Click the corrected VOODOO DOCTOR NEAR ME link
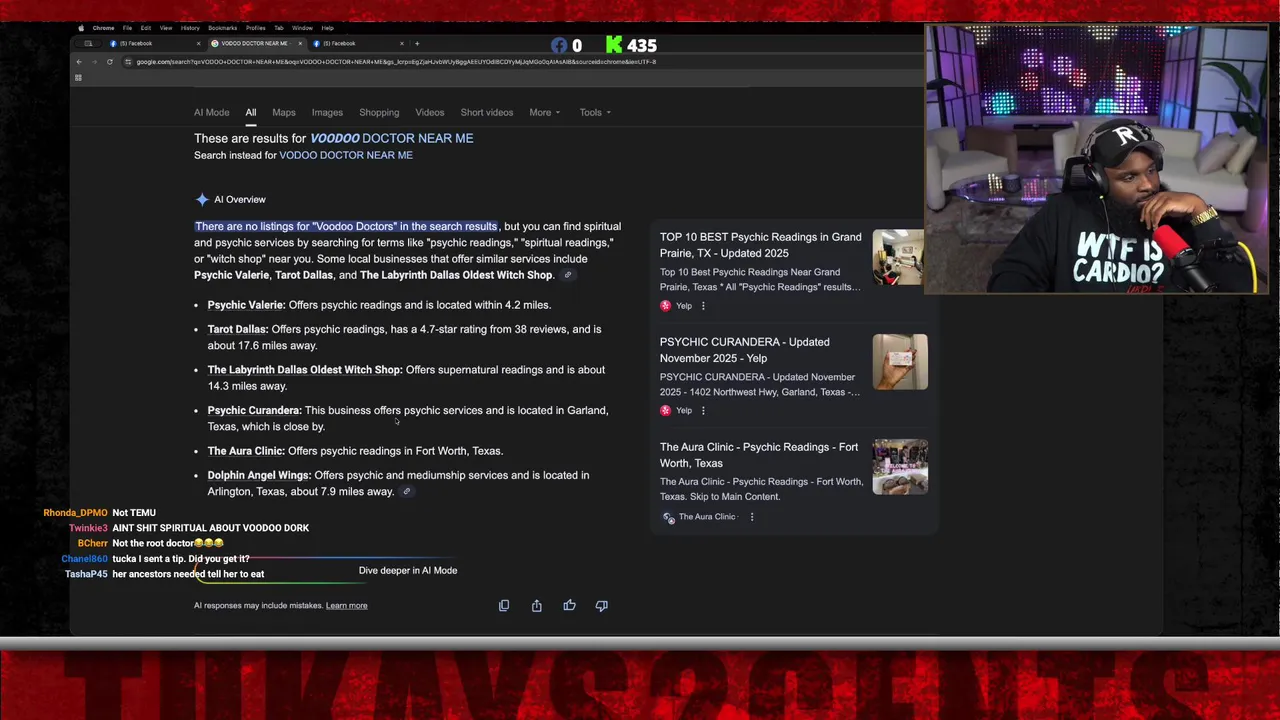1280x720 pixels. tap(392, 138)
